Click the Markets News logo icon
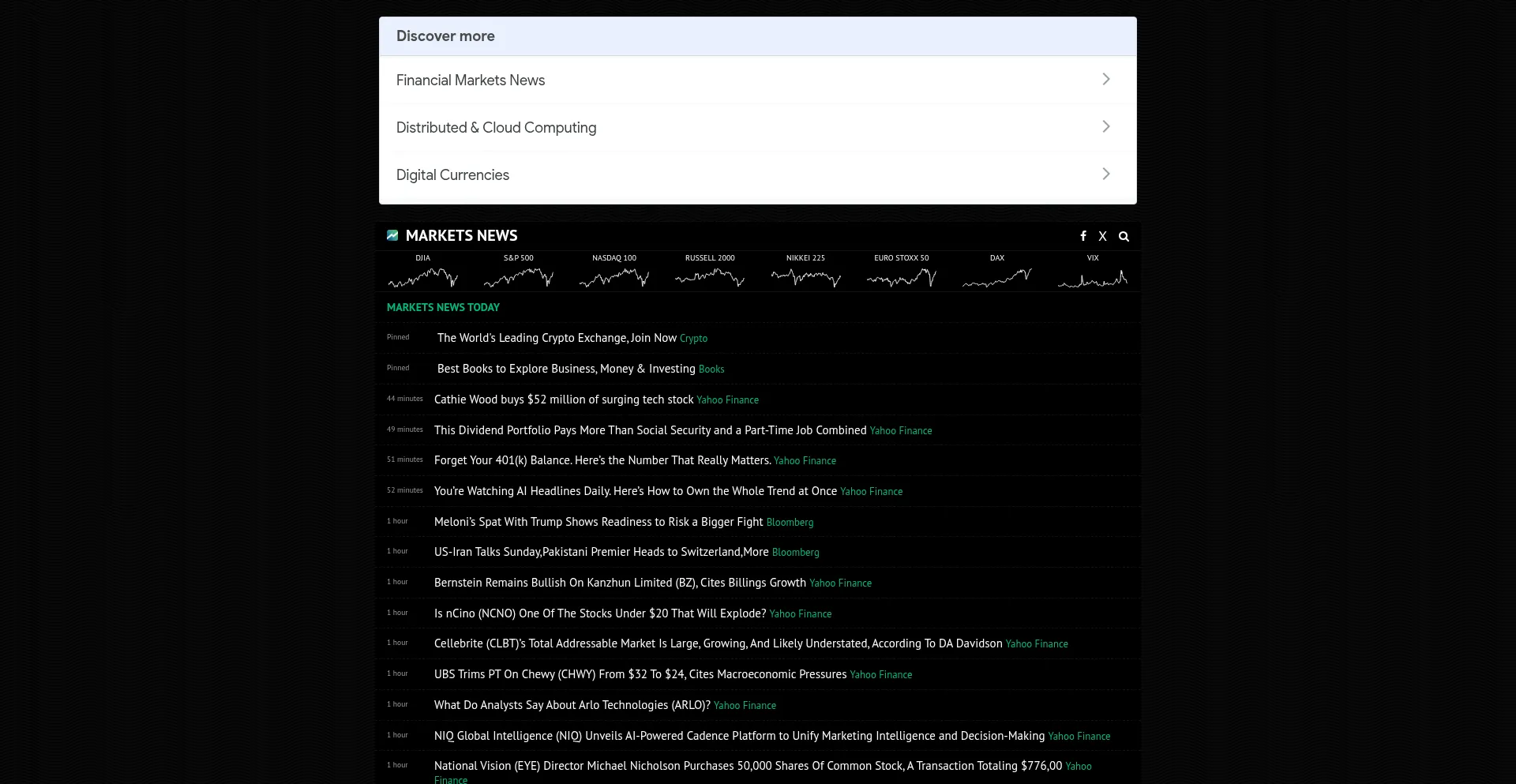The width and height of the screenshot is (1516, 784). (x=392, y=235)
